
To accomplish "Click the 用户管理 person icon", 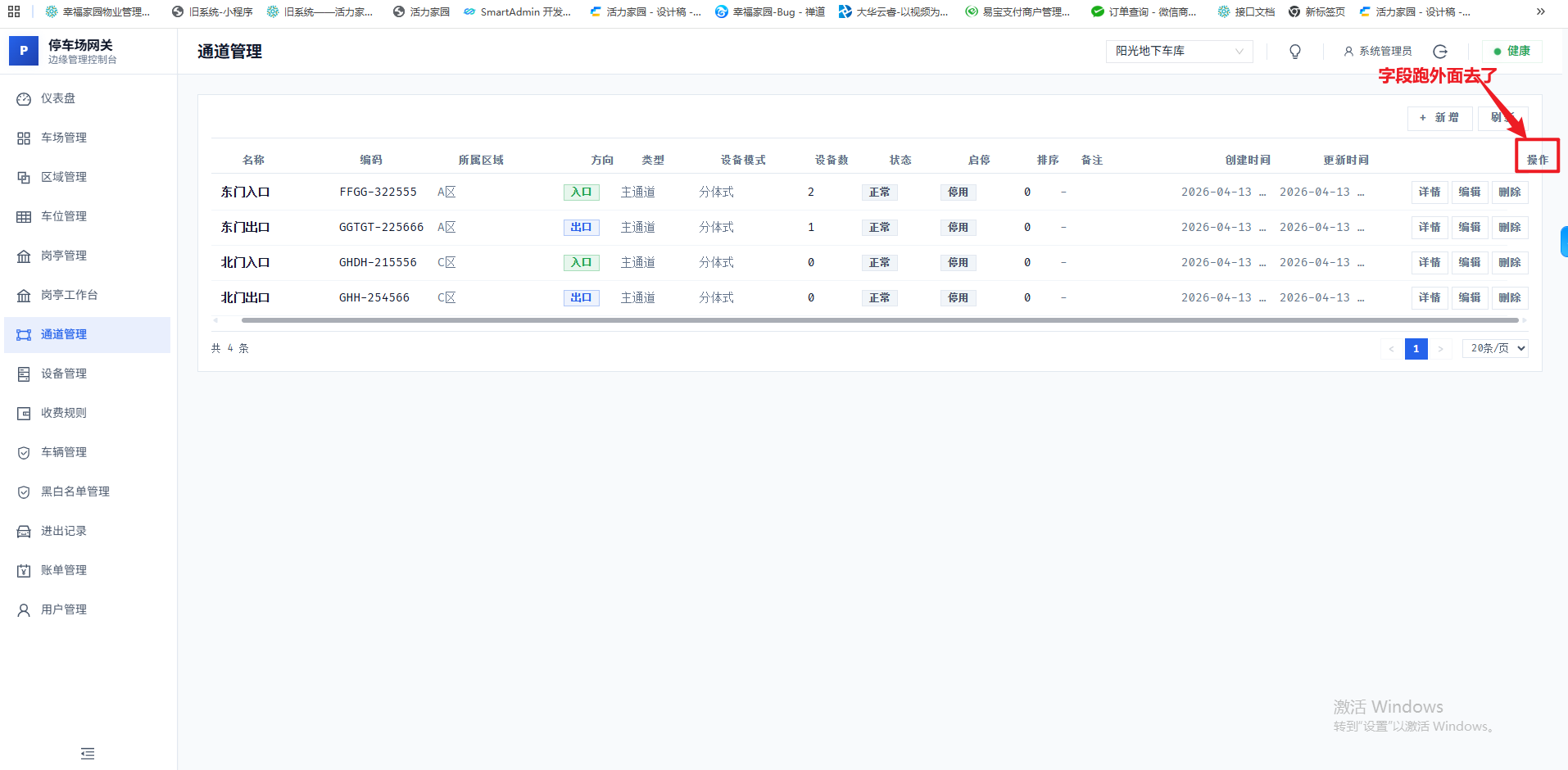I will 24,610.
